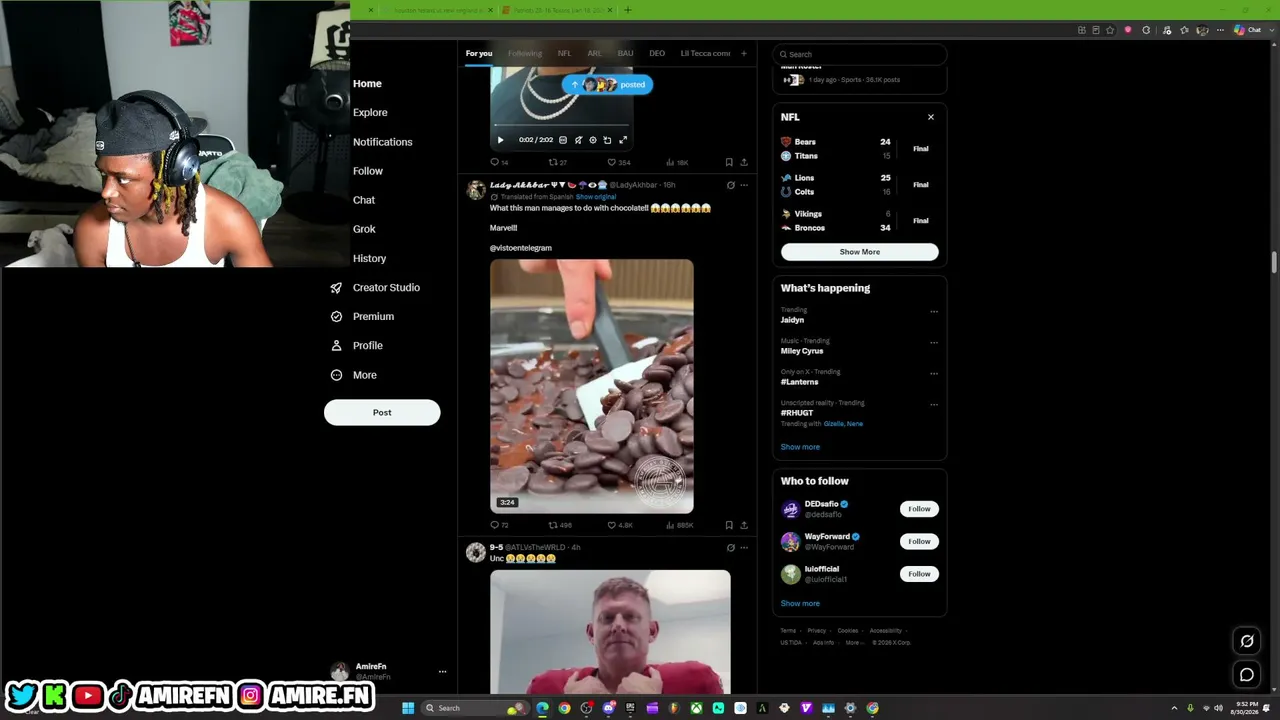Play the chocolate video thumbnail
The height and width of the screenshot is (720, 1280).
592,387
